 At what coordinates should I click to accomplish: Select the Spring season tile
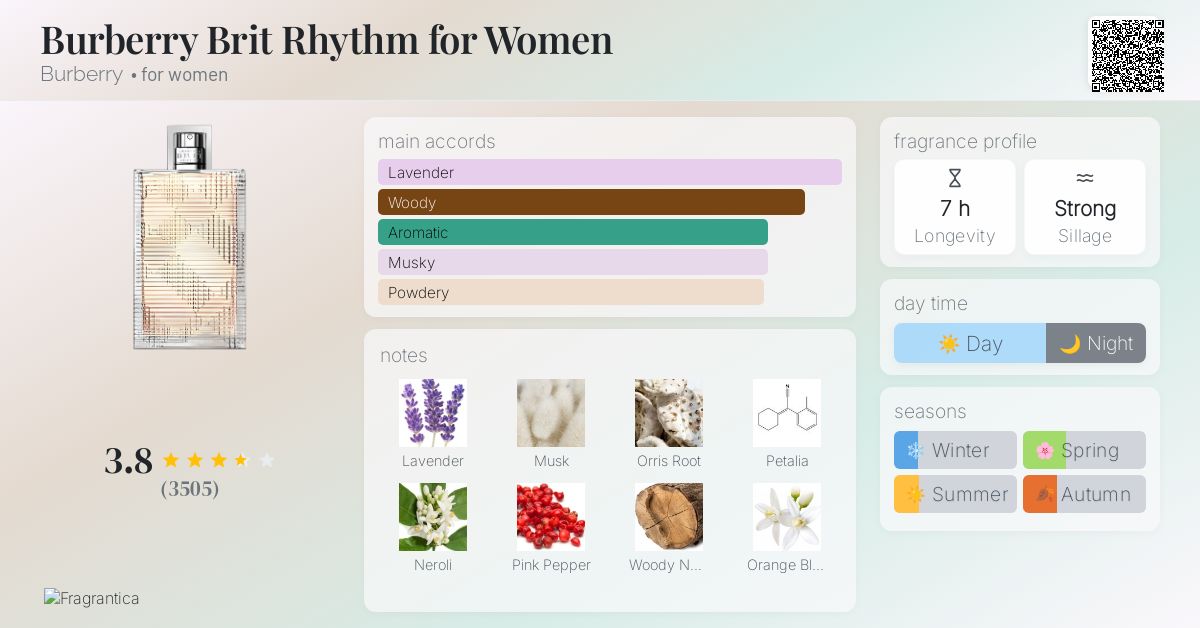1084,450
